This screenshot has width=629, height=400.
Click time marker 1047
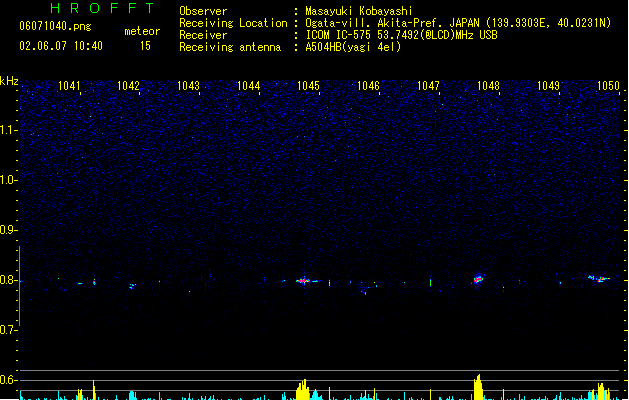pyautogui.click(x=428, y=86)
